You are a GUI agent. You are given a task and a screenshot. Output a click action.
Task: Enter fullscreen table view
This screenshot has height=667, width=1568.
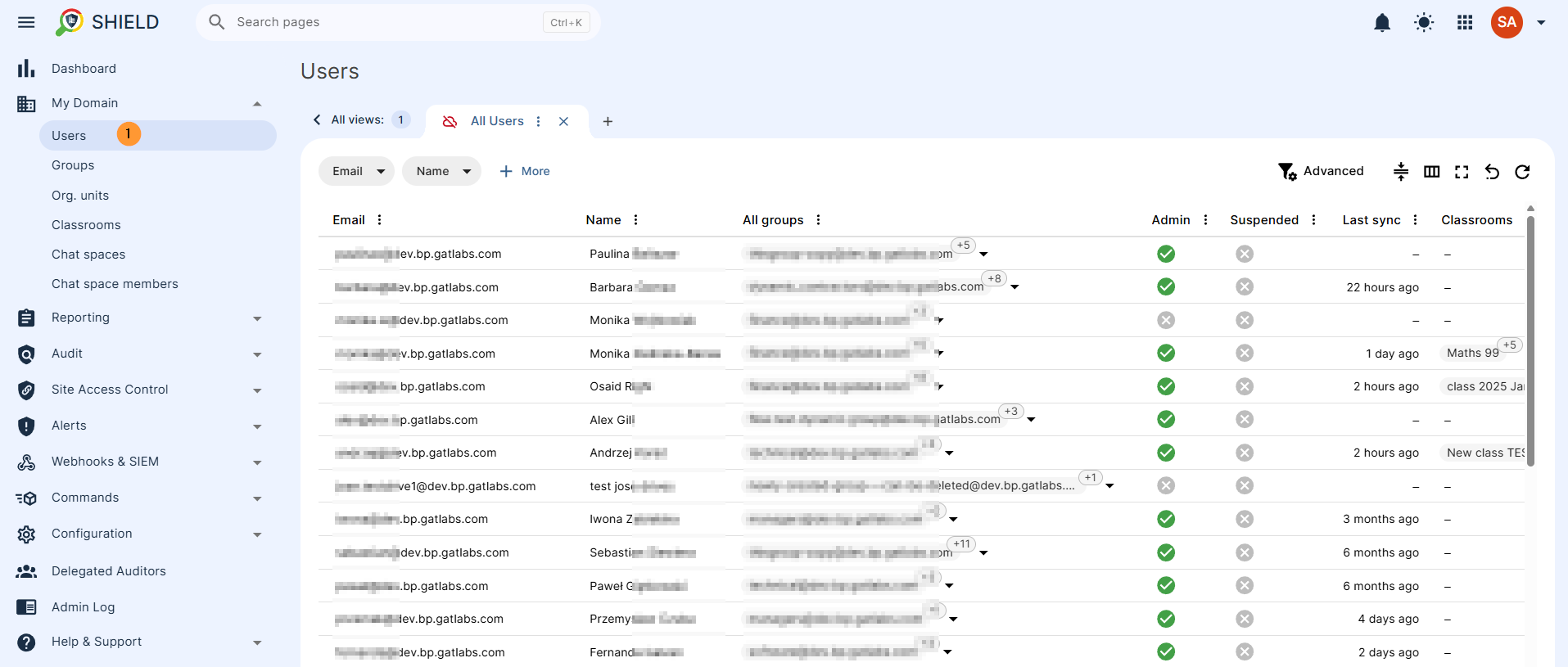click(x=1462, y=172)
